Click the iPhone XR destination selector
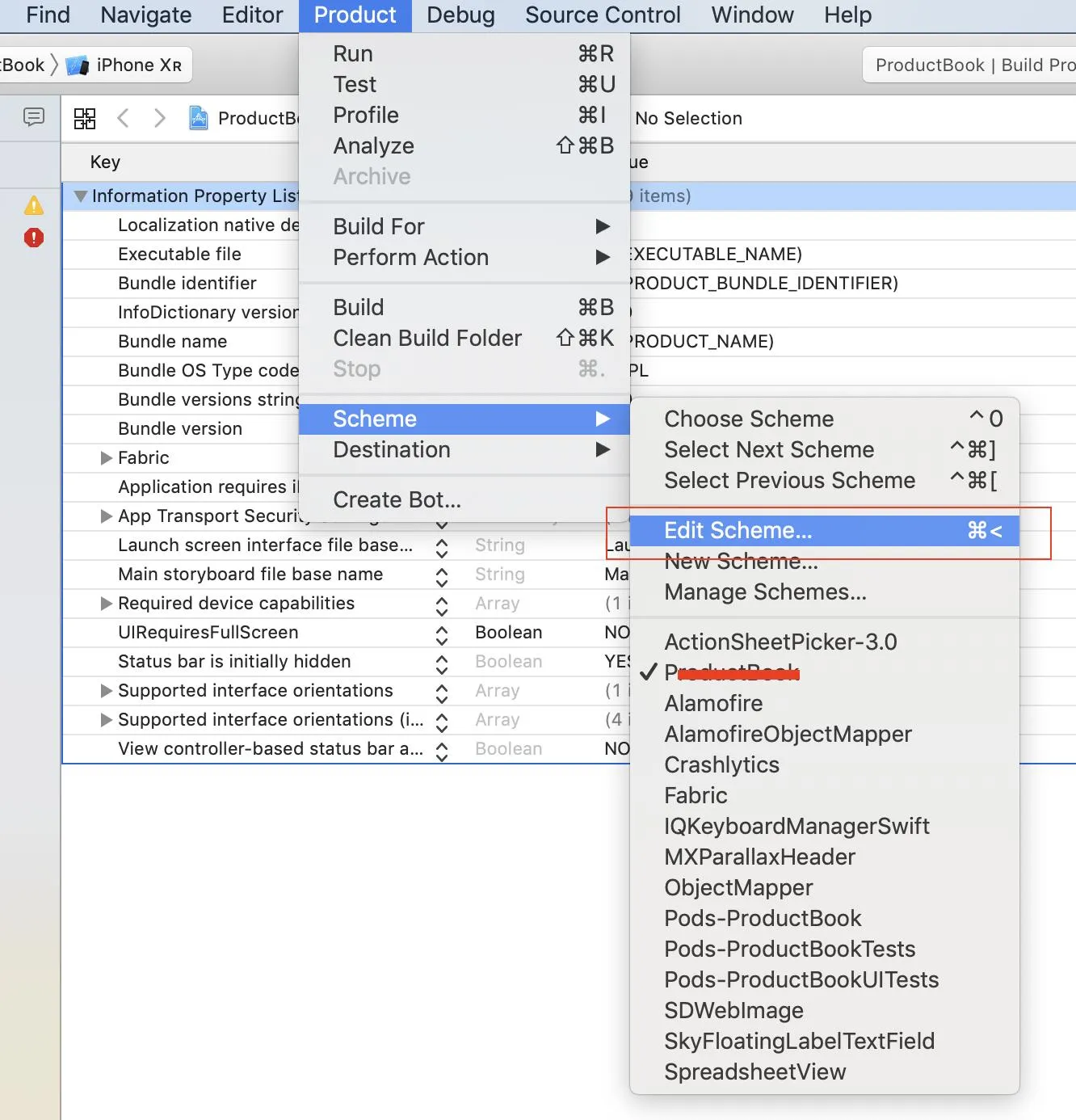Image resolution: width=1076 pixels, height=1120 pixels. click(x=125, y=65)
